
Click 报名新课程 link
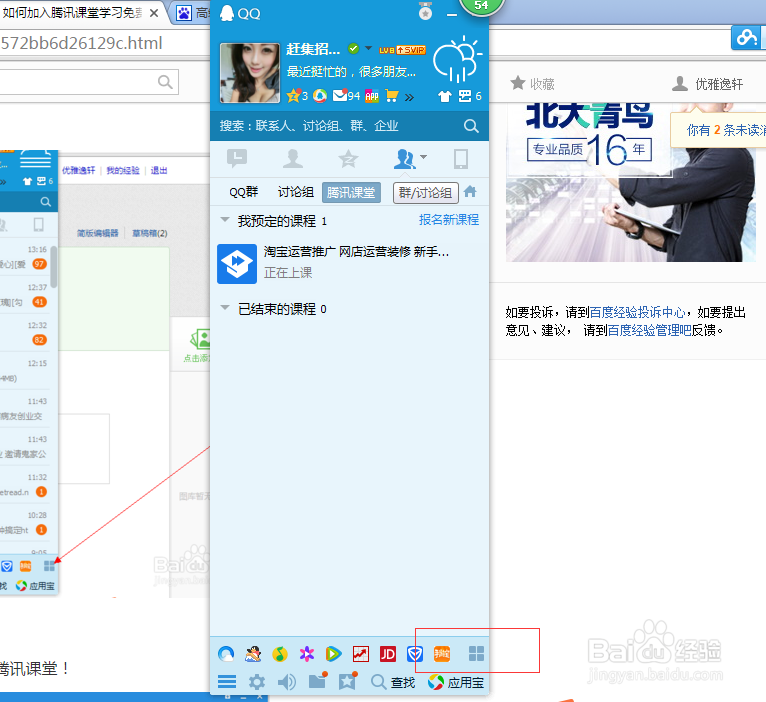[448, 220]
